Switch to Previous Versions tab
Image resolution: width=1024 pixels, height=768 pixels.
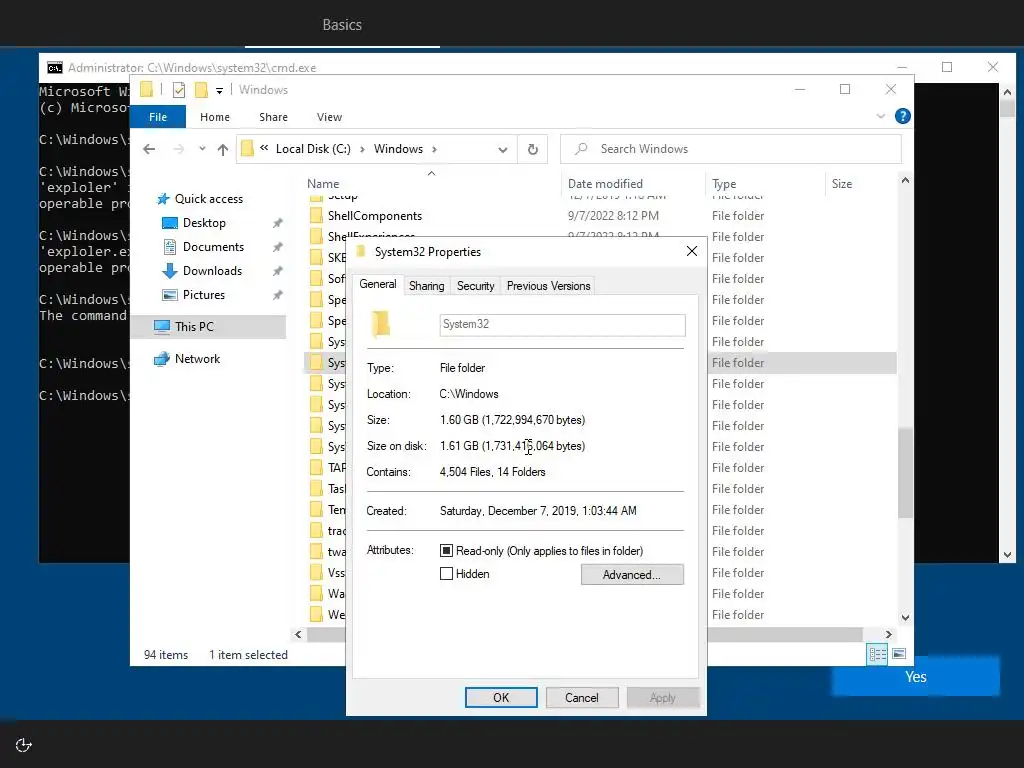[549, 285]
